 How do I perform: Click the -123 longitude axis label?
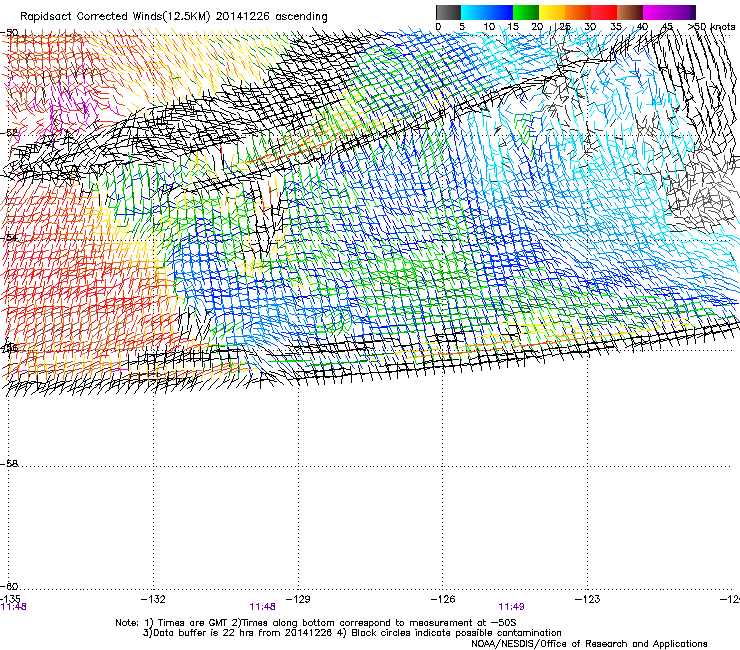pyautogui.click(x=587, y=599)
